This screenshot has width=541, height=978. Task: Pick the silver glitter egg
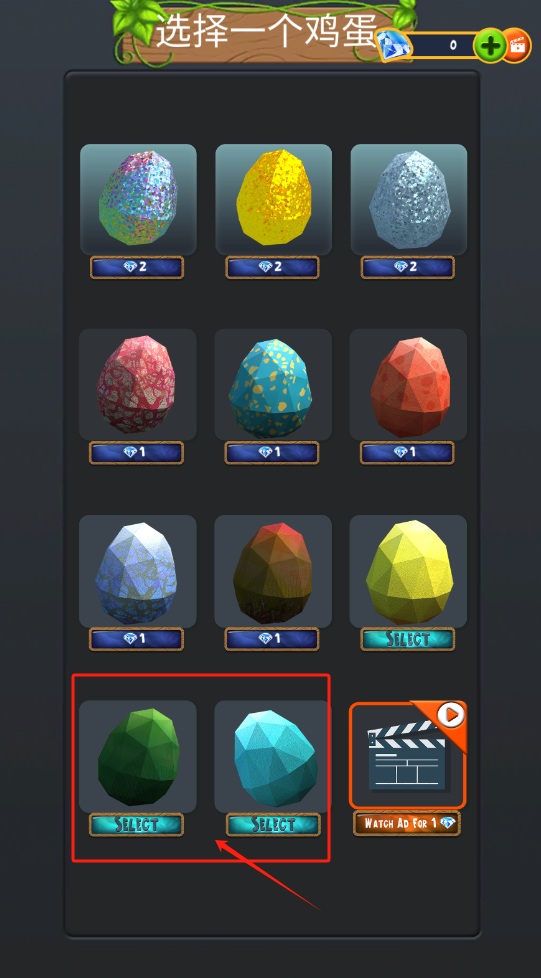pyautogui.click(x=409, y=199)
